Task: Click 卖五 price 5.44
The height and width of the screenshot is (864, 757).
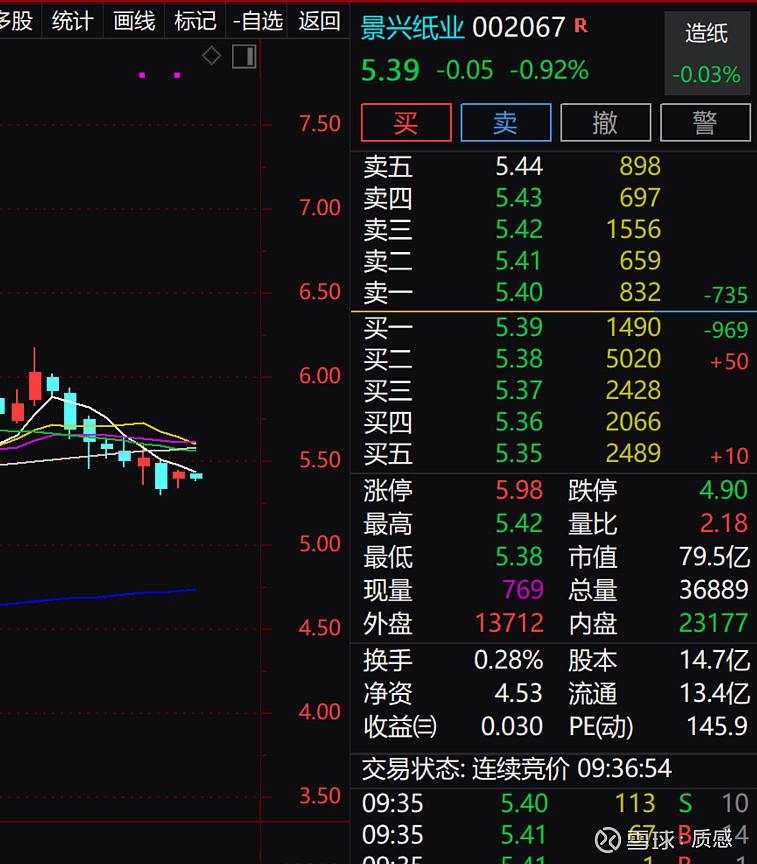Action: [519, 166]
